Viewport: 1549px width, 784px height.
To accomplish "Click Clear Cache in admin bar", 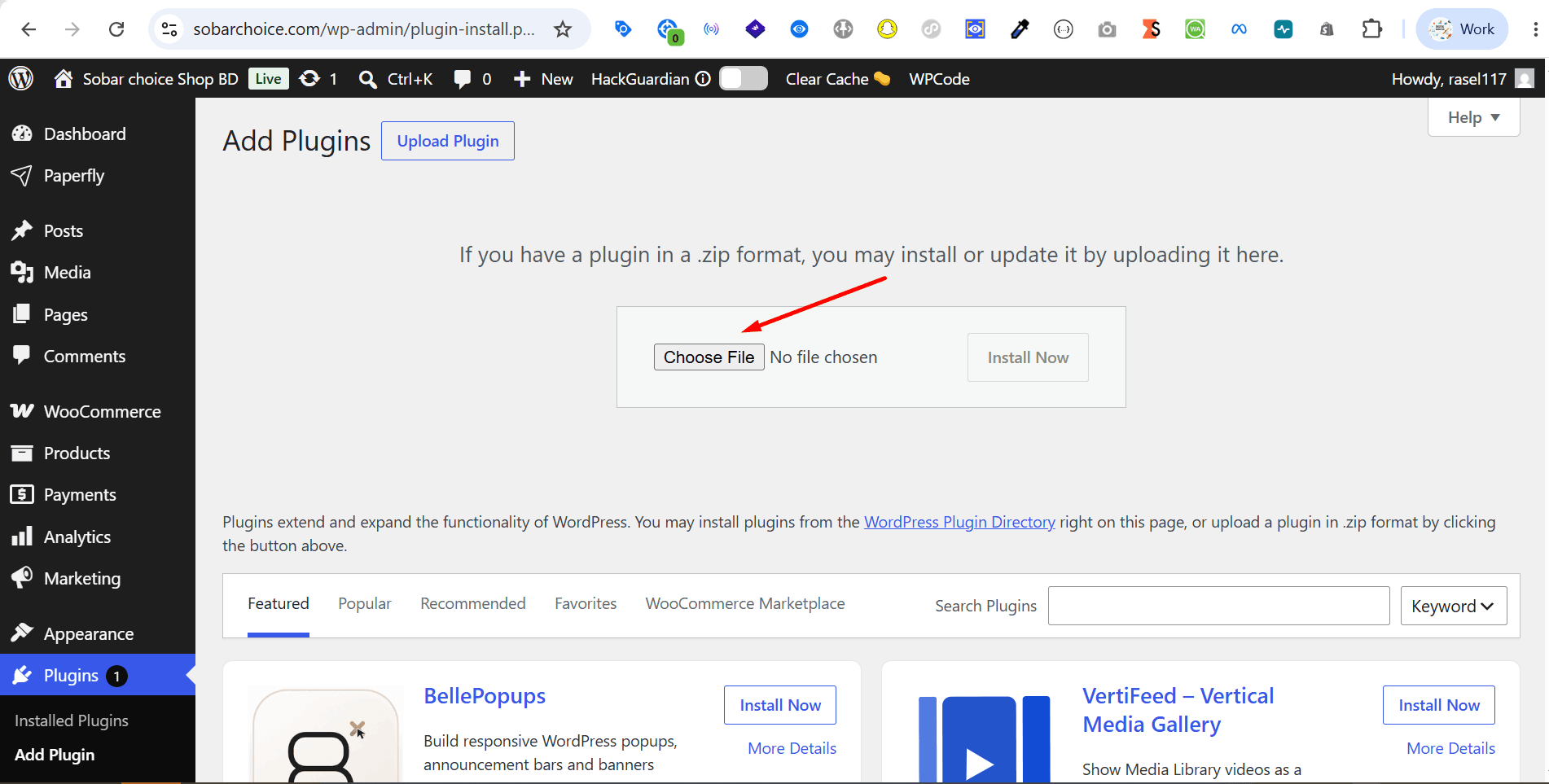I will click(837, 79).
